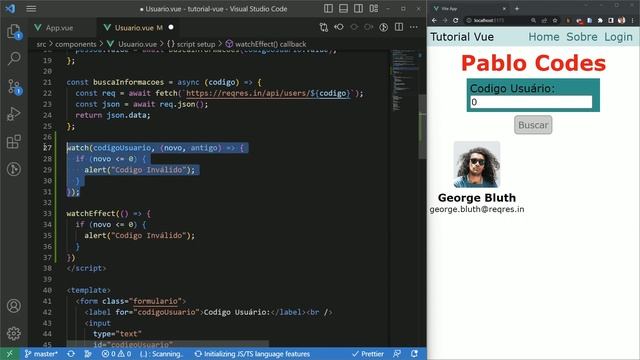Open notifications bell in status bar

[x=414, y=354]
